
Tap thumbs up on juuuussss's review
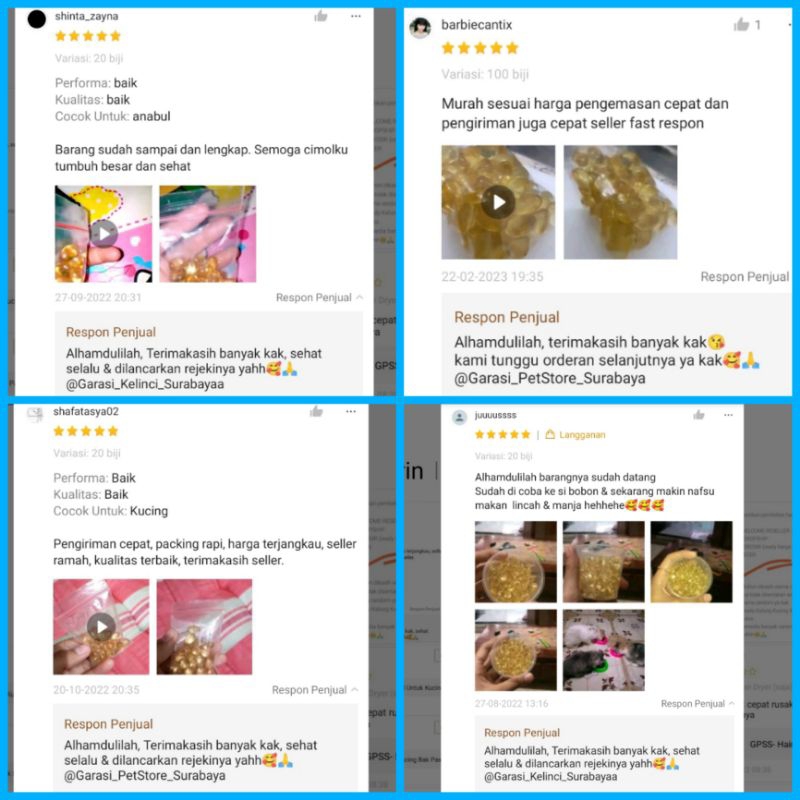[x=699, y=415]
